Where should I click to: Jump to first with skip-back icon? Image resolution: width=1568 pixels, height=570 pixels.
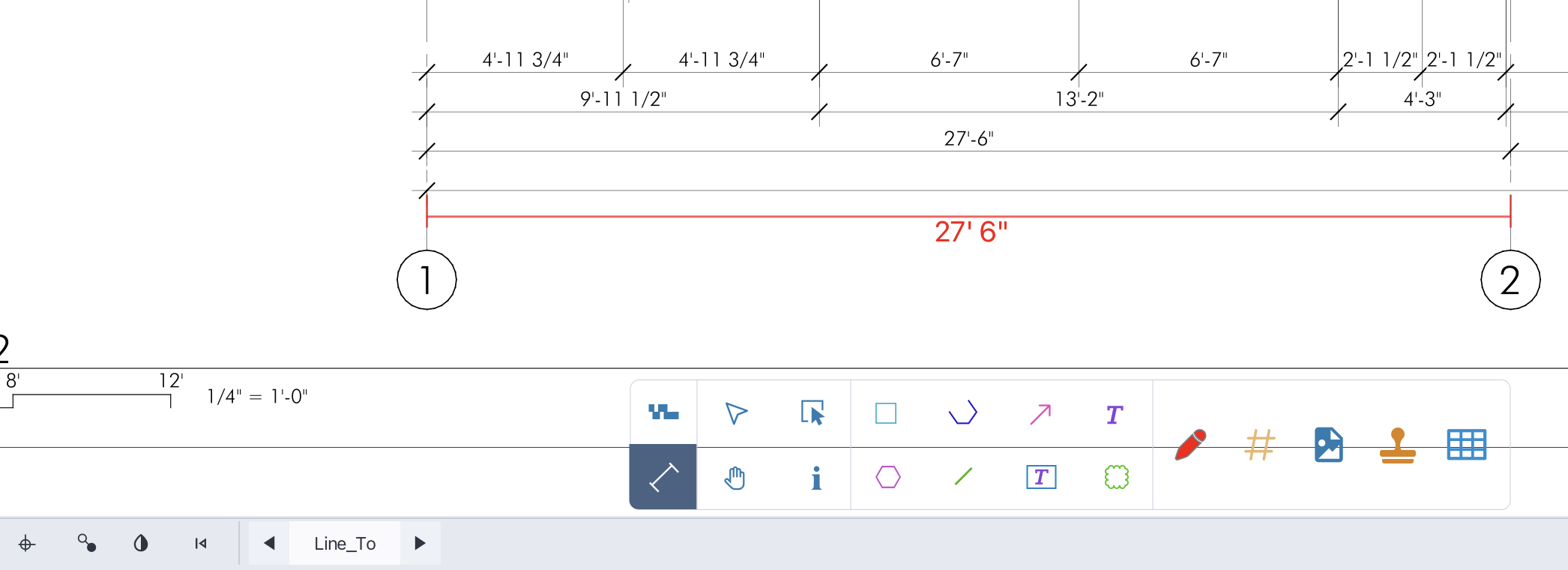[x=200, y=543]
